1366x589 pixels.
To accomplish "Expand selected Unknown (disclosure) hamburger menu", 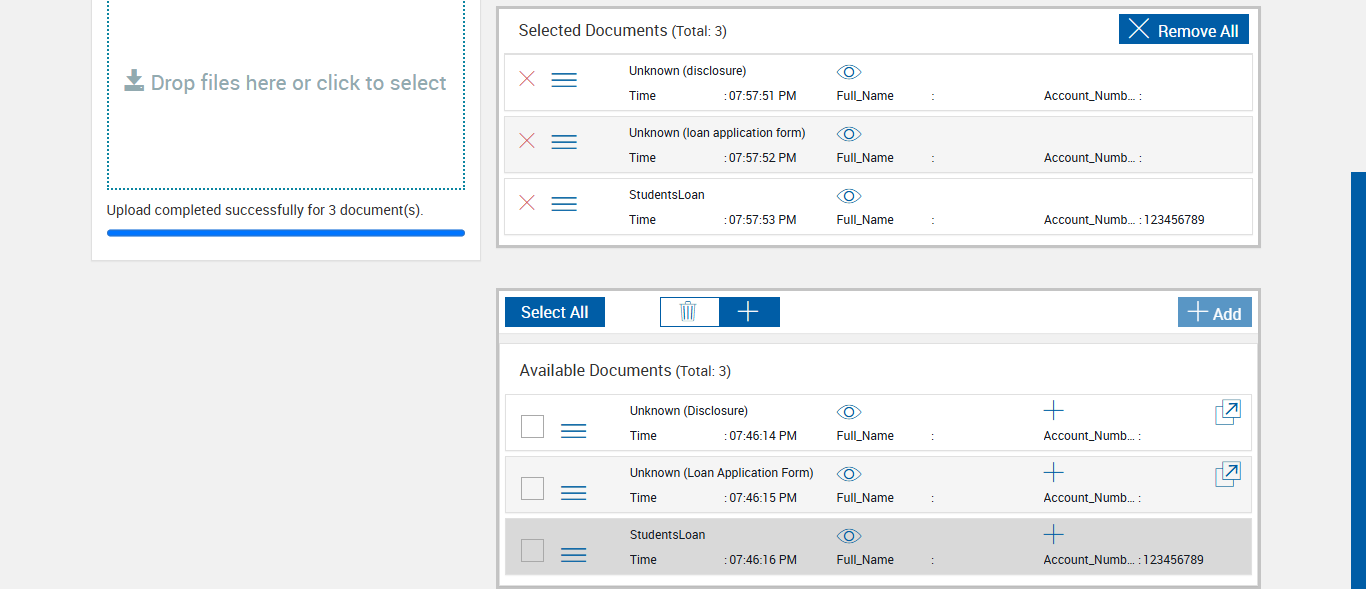I will pos(564,80).
